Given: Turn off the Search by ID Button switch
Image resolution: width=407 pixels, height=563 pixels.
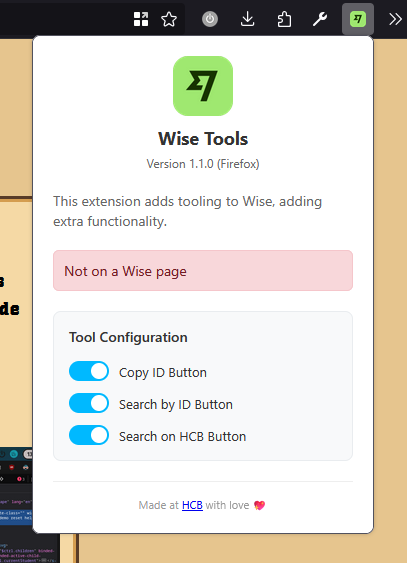Looking at the screenshot, I should 89,403.
